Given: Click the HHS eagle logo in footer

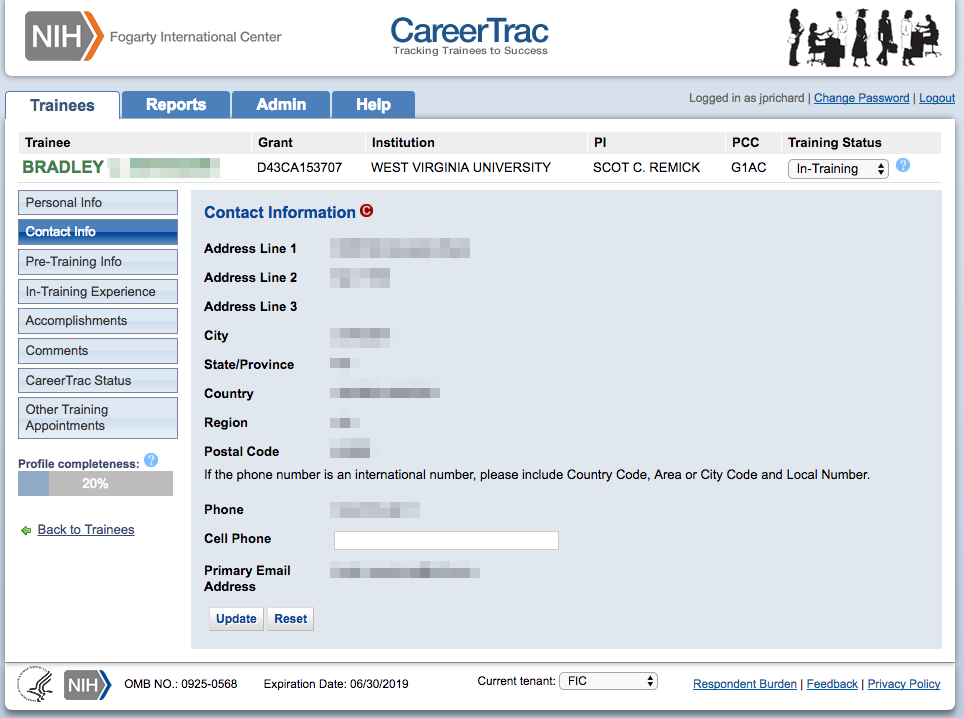Looking at the screenshot, I should coord(36,684).
